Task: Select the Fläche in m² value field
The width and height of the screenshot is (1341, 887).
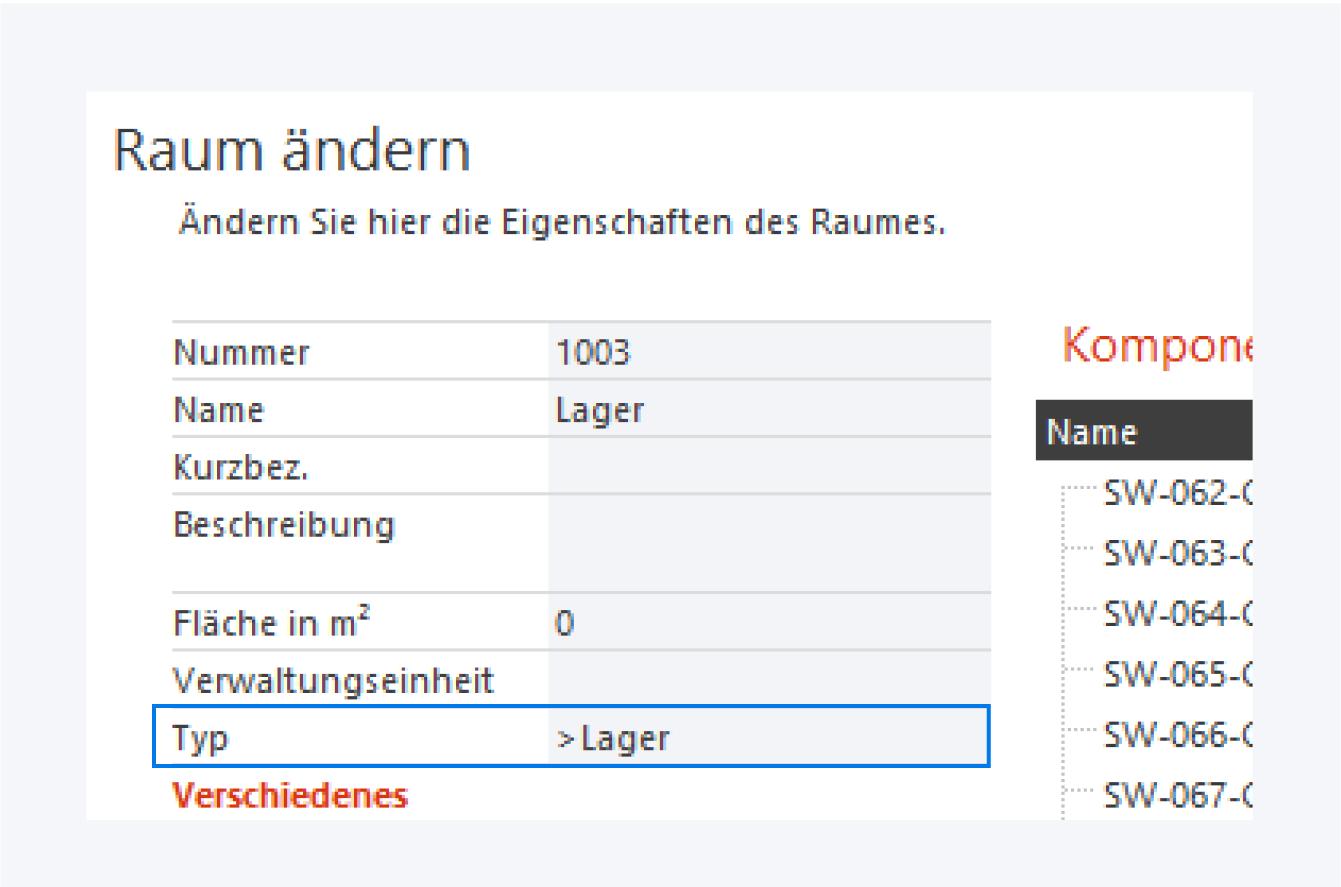Action: pyautogui.click(x=768, y=624)
